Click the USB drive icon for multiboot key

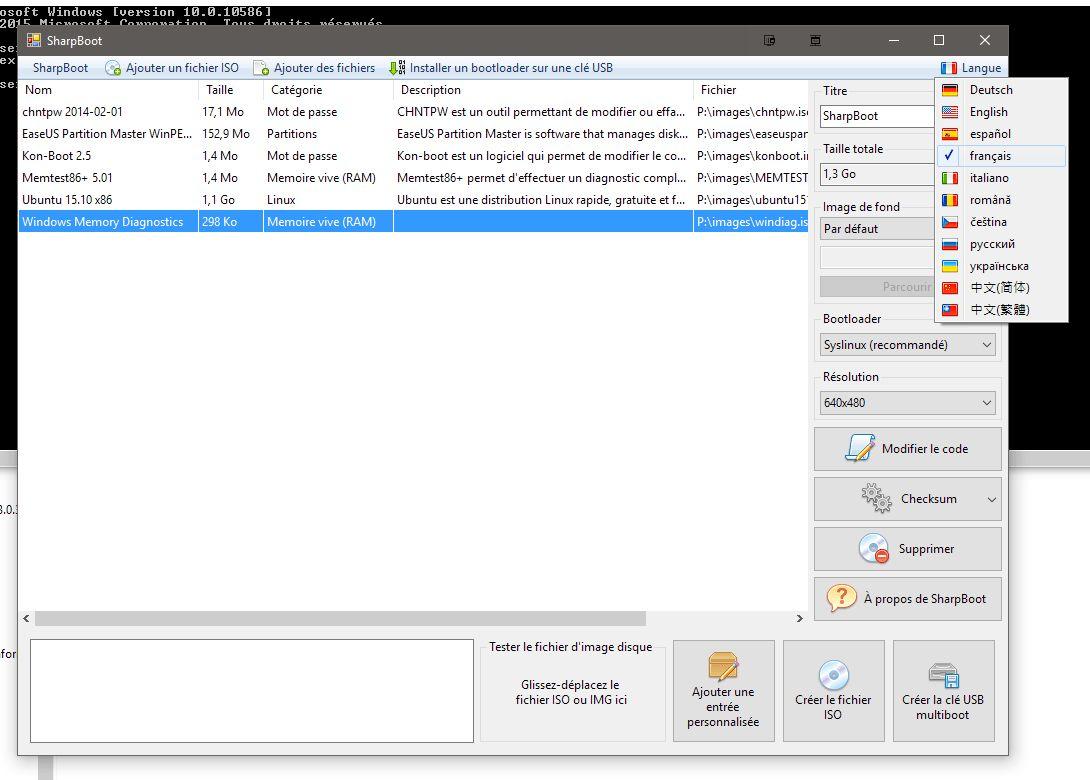(943, 675)
